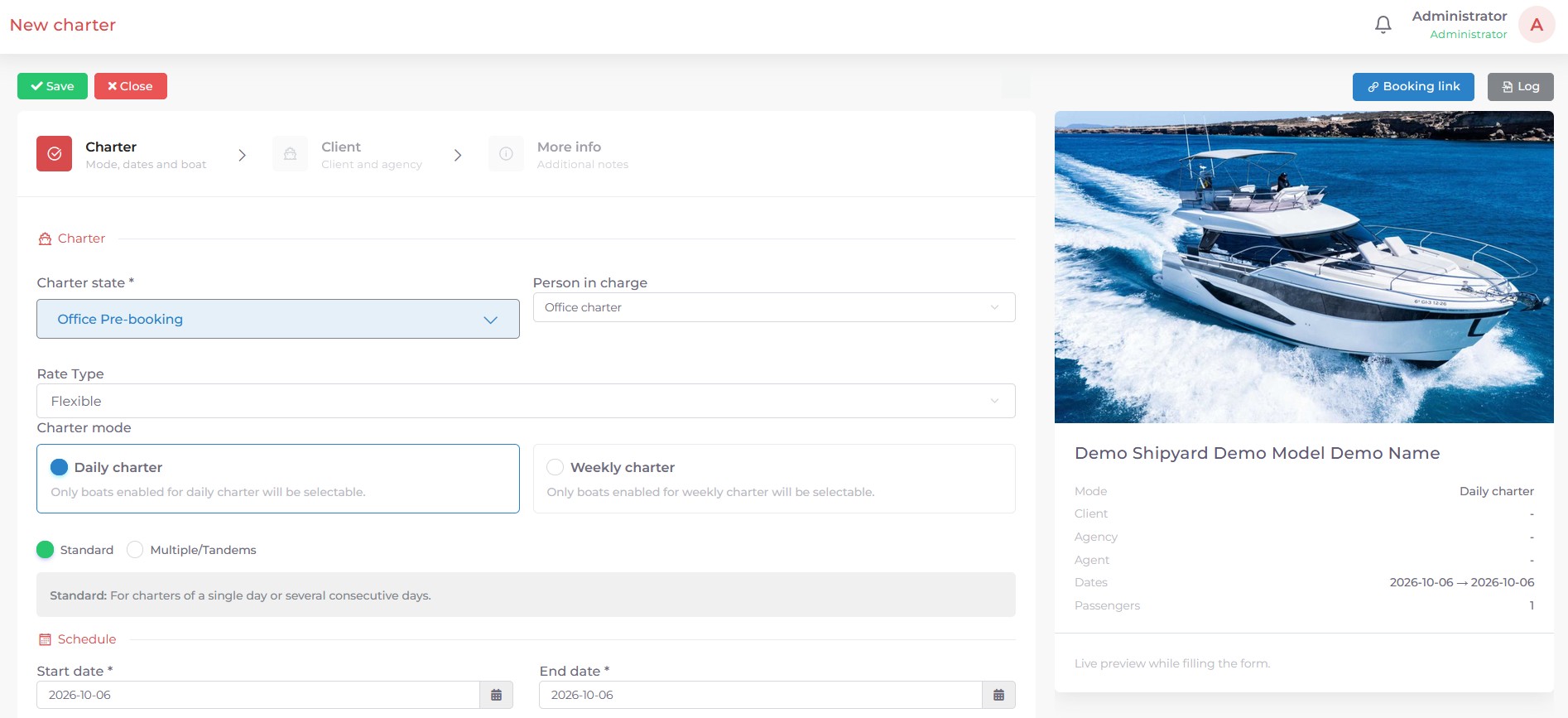1568x718 pixels.
Task: Open the Start date calendar picker
Action: click(x=496, y=695)
